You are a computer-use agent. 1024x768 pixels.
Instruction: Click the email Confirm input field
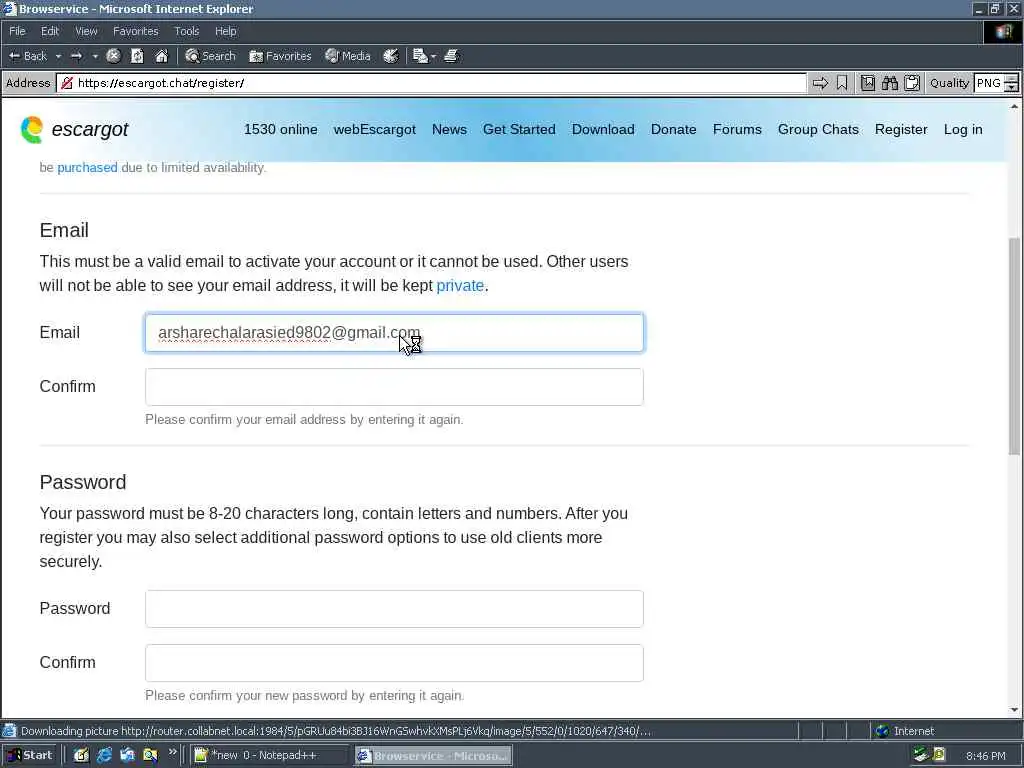(394, 387)
